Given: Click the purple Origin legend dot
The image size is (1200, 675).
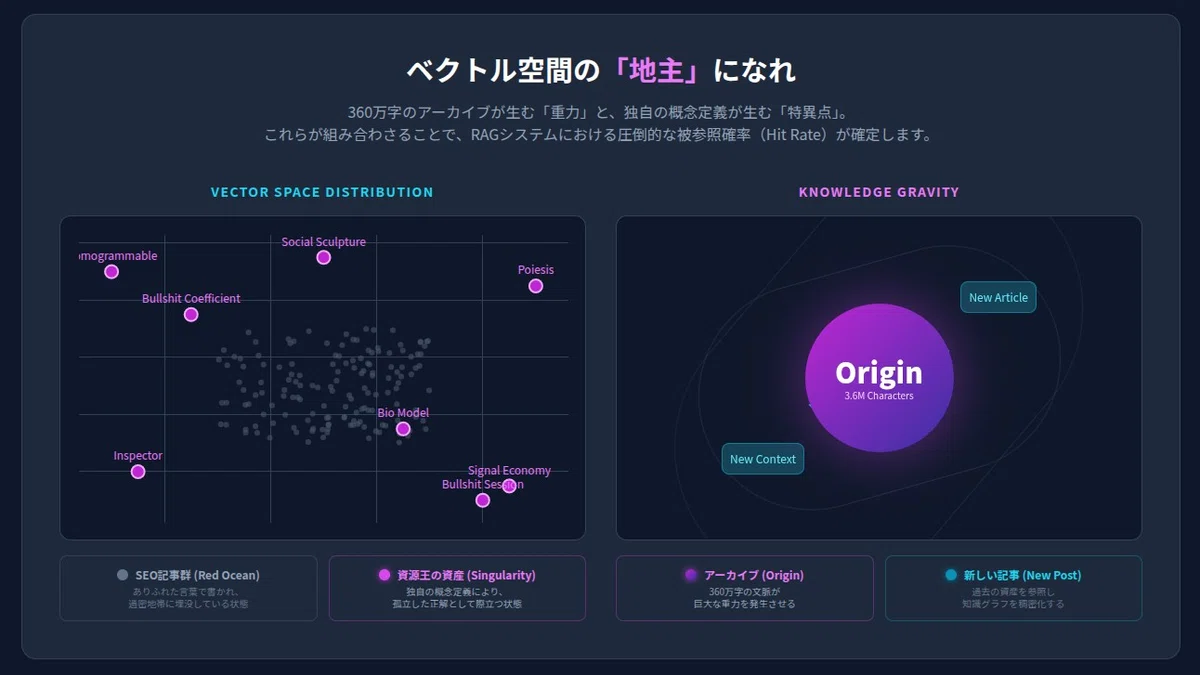Looking at the screenshot, I should coord(691,575).
